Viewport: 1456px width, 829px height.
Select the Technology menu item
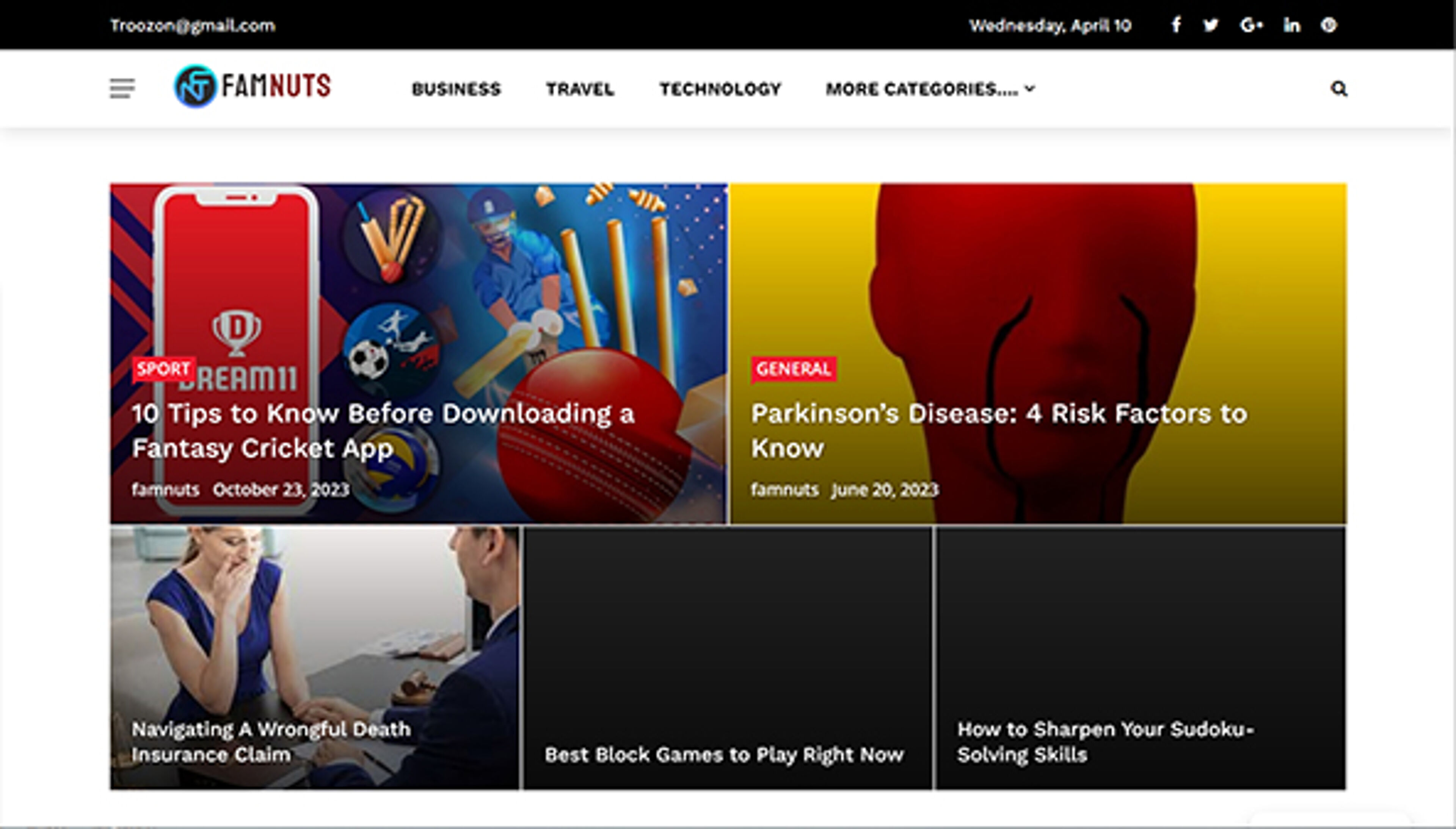point(720,89)
